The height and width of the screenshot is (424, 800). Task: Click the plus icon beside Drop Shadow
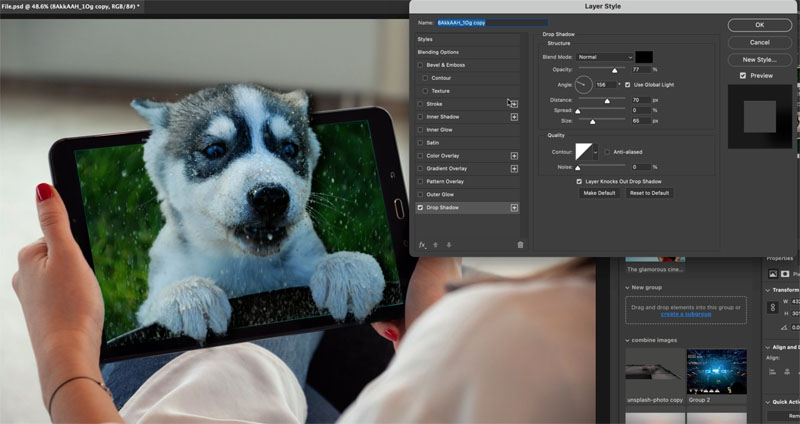(x=514, y=208)
